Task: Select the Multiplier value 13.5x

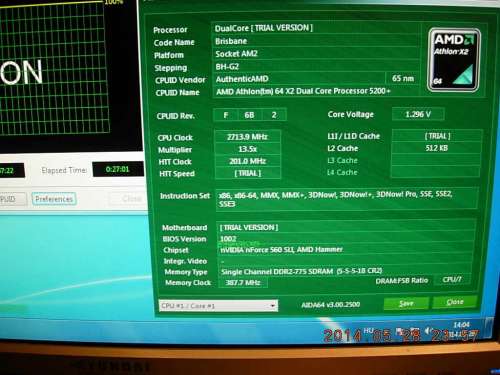Action: coord(247,149)
